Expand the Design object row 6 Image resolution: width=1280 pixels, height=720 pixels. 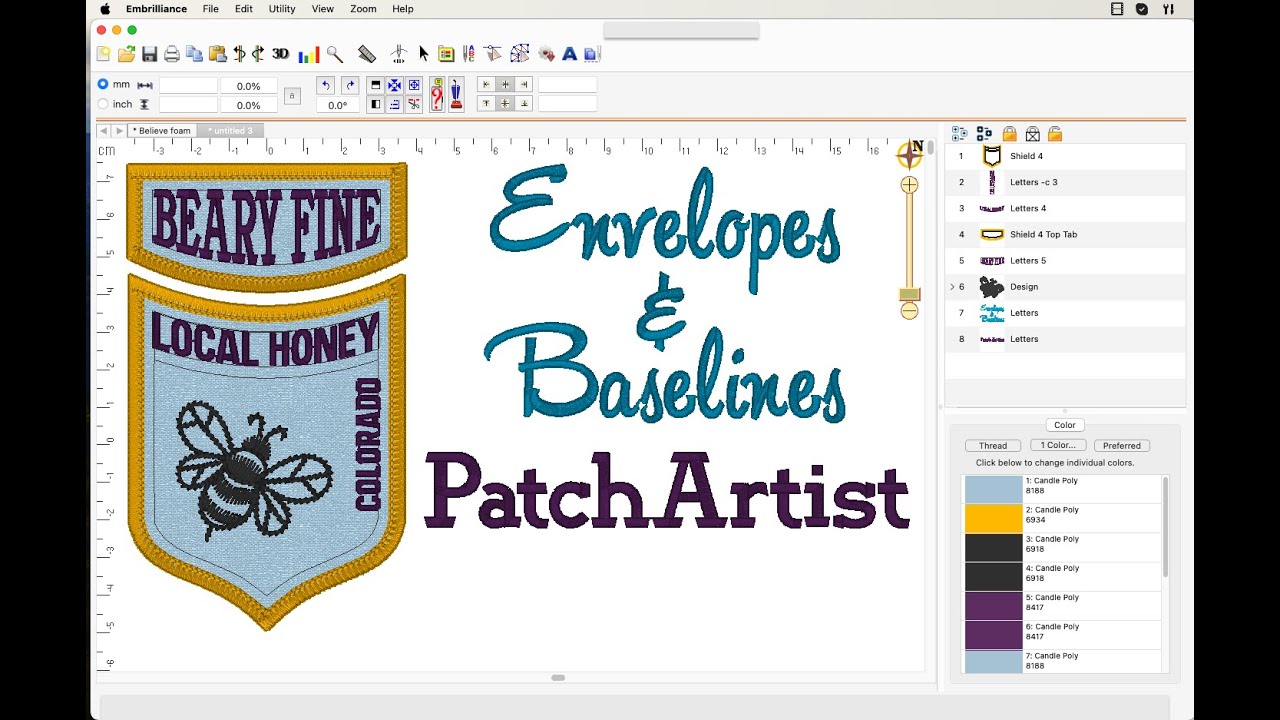tap(952, 287)
